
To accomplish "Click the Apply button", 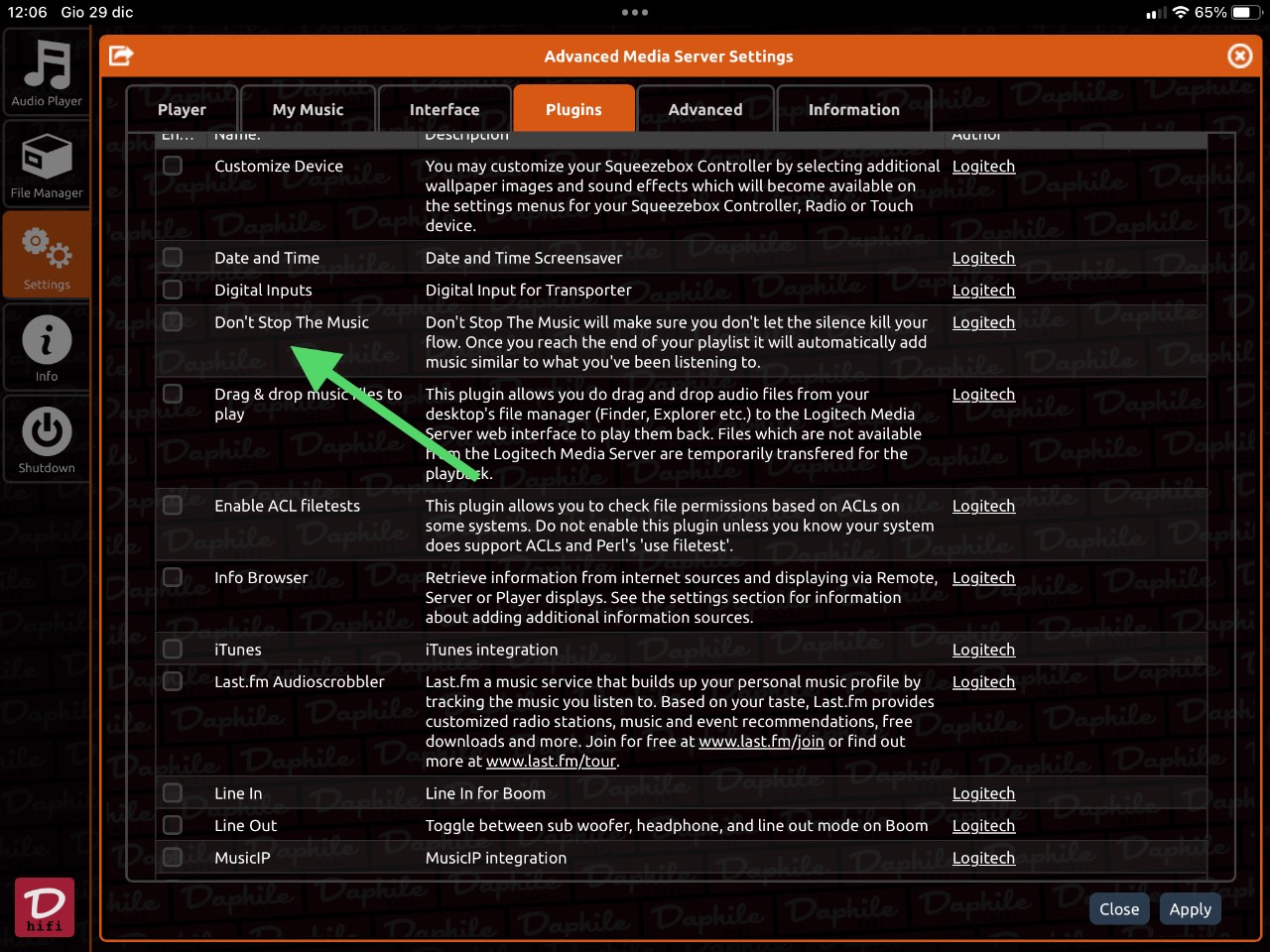I will tap(1191, 909).
